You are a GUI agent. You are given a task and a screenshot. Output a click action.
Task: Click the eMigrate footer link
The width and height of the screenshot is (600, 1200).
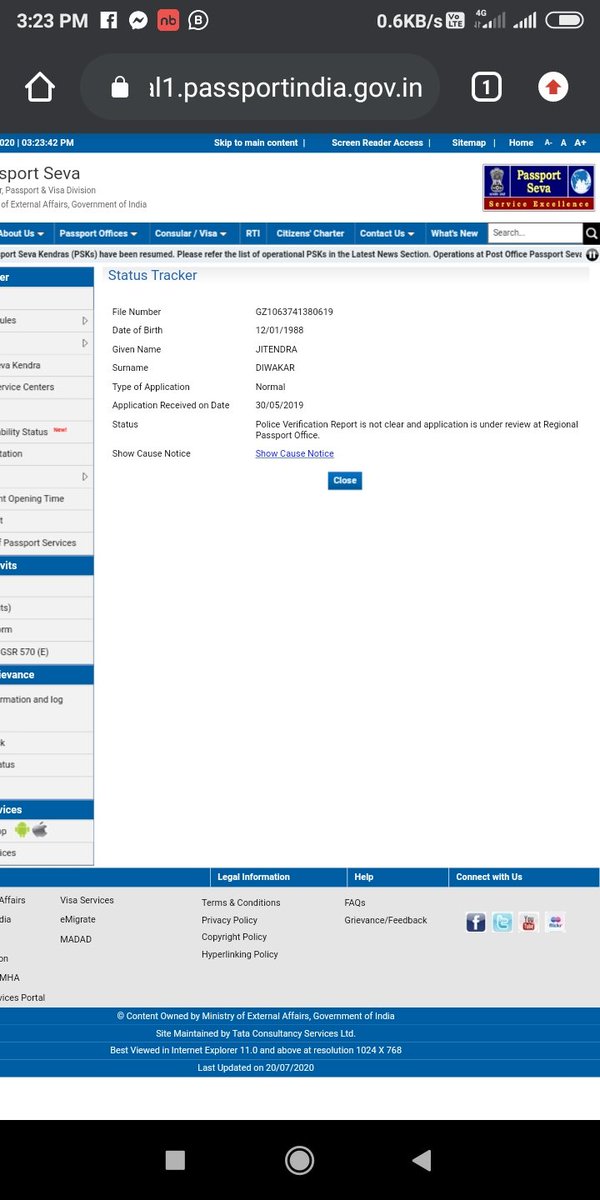[78, 919]
